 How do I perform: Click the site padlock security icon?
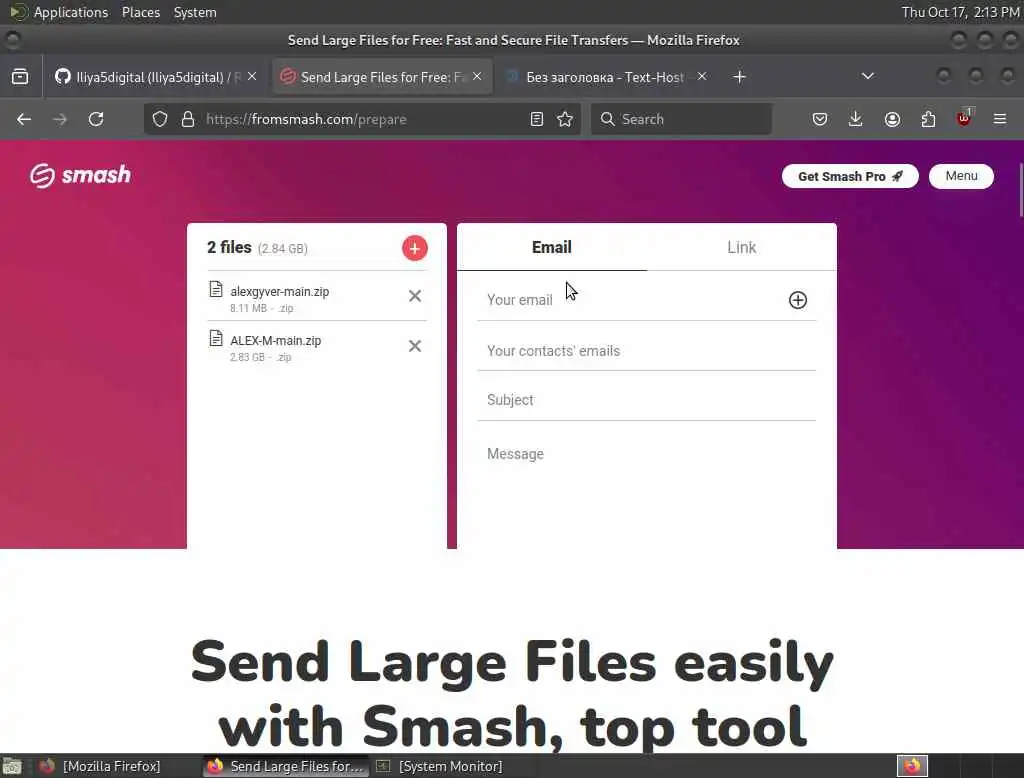coord(188,119)
